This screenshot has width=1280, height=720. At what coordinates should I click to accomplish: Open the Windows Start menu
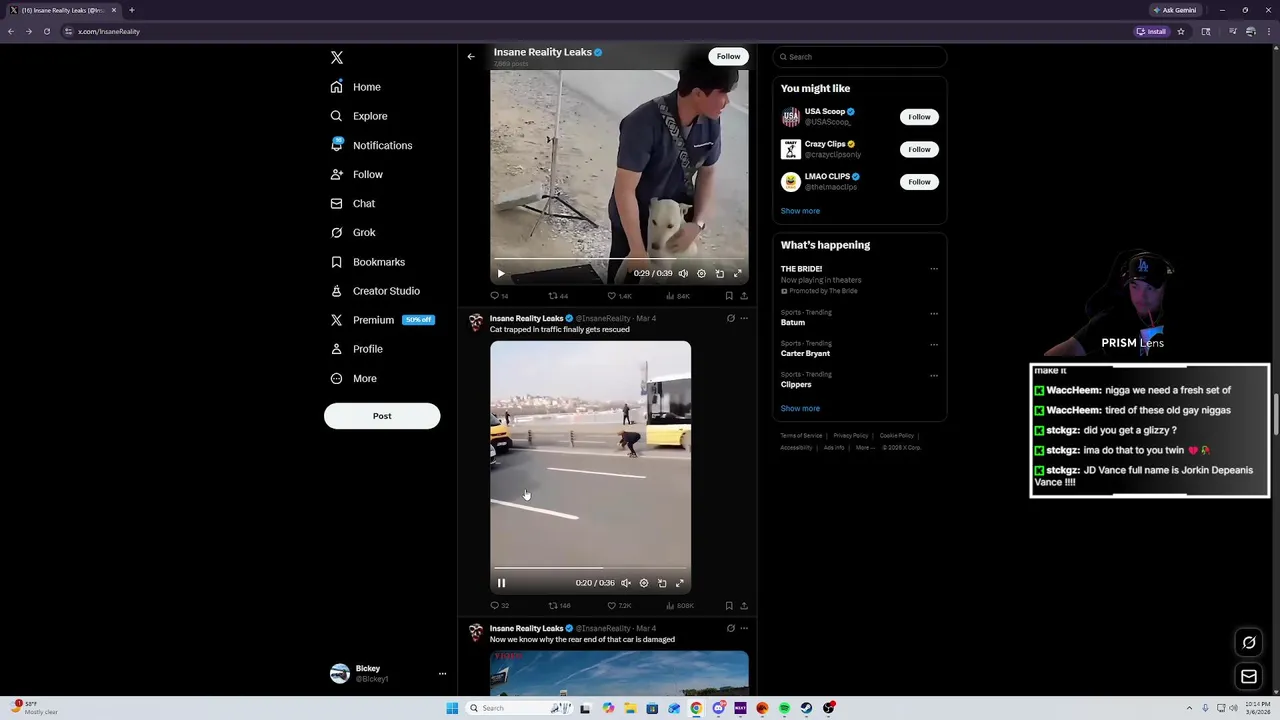452,708
